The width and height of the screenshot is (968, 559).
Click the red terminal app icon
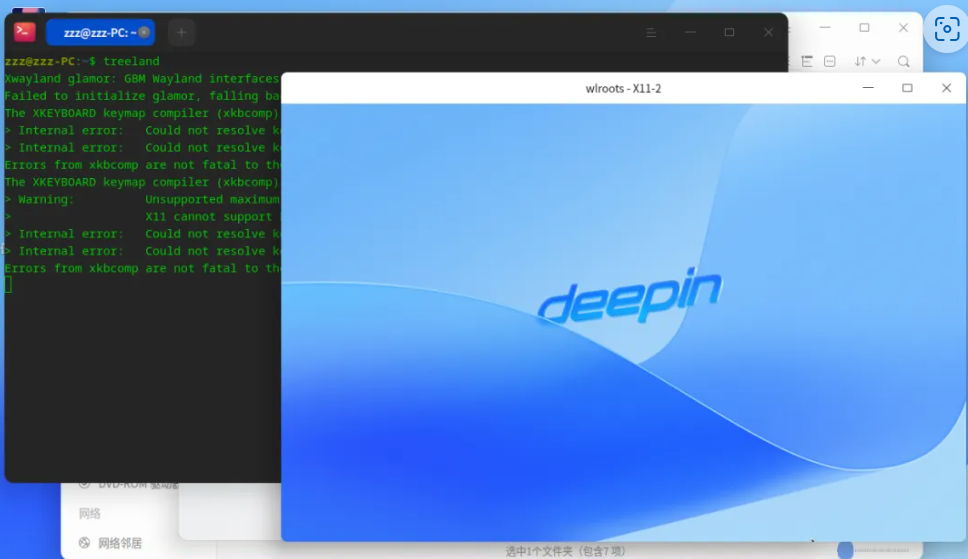click(25, 32)
